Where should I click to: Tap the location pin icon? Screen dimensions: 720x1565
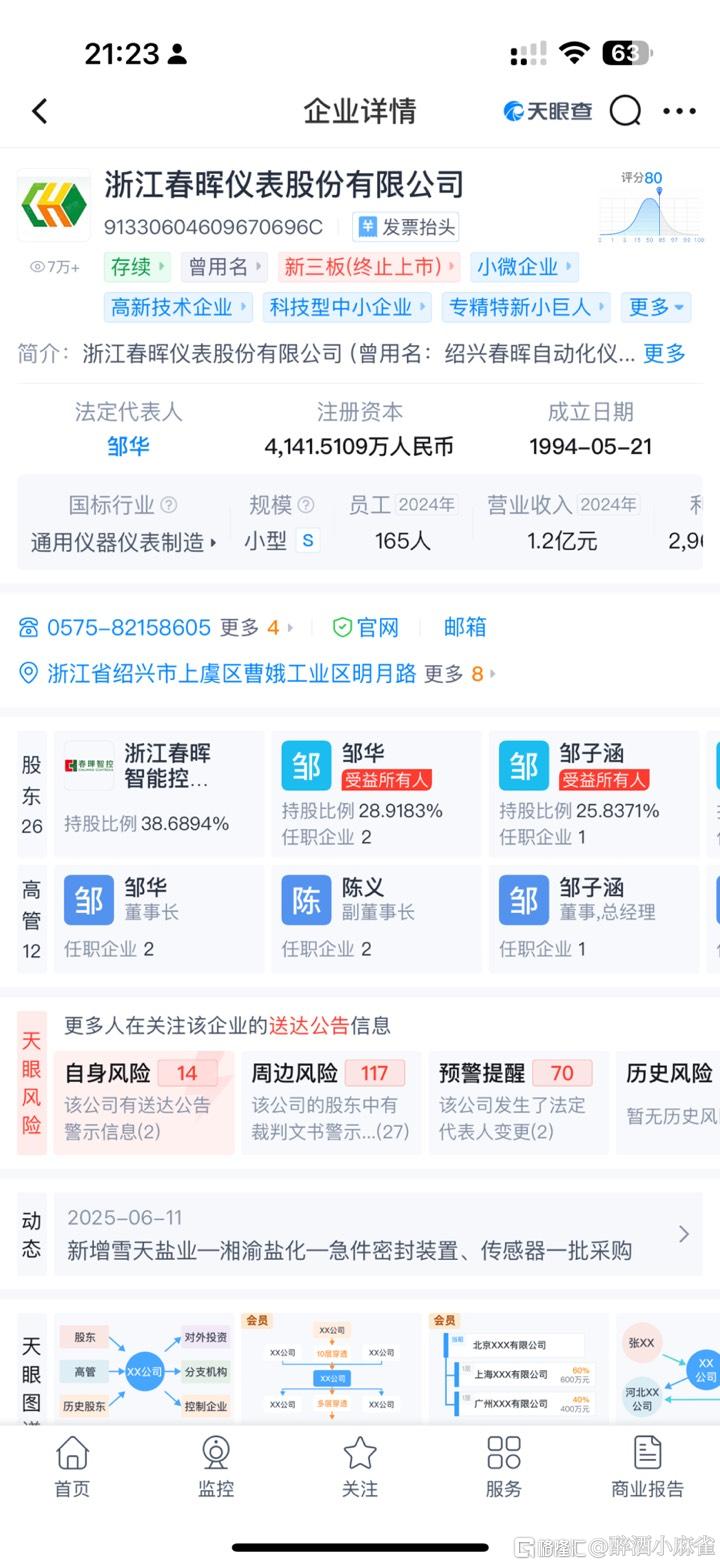point(29,673)
